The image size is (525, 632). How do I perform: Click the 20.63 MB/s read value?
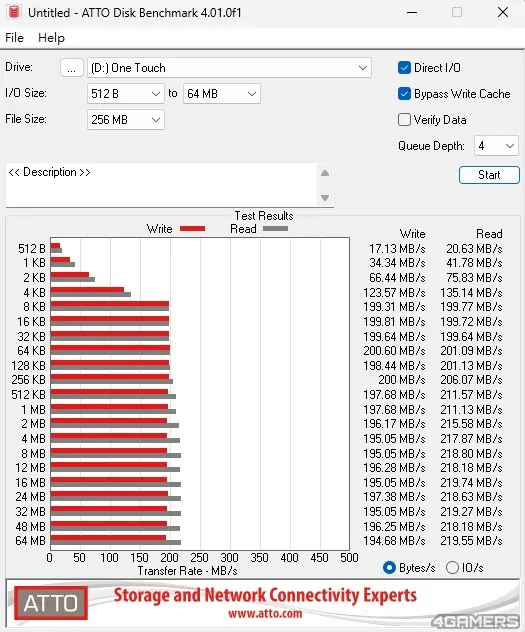(474, 249)
